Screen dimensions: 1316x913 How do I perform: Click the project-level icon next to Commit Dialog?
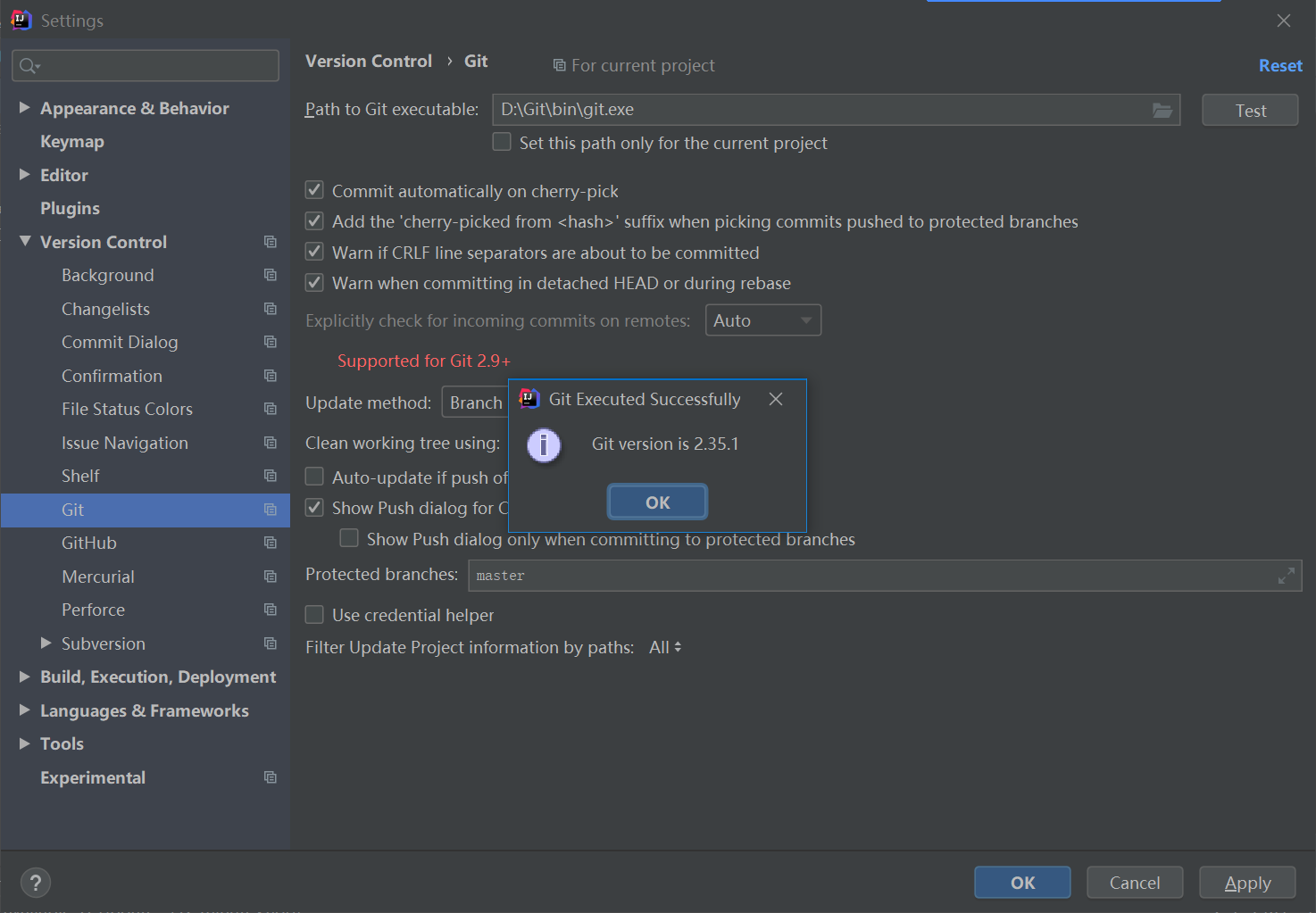[x=270, y=342]
